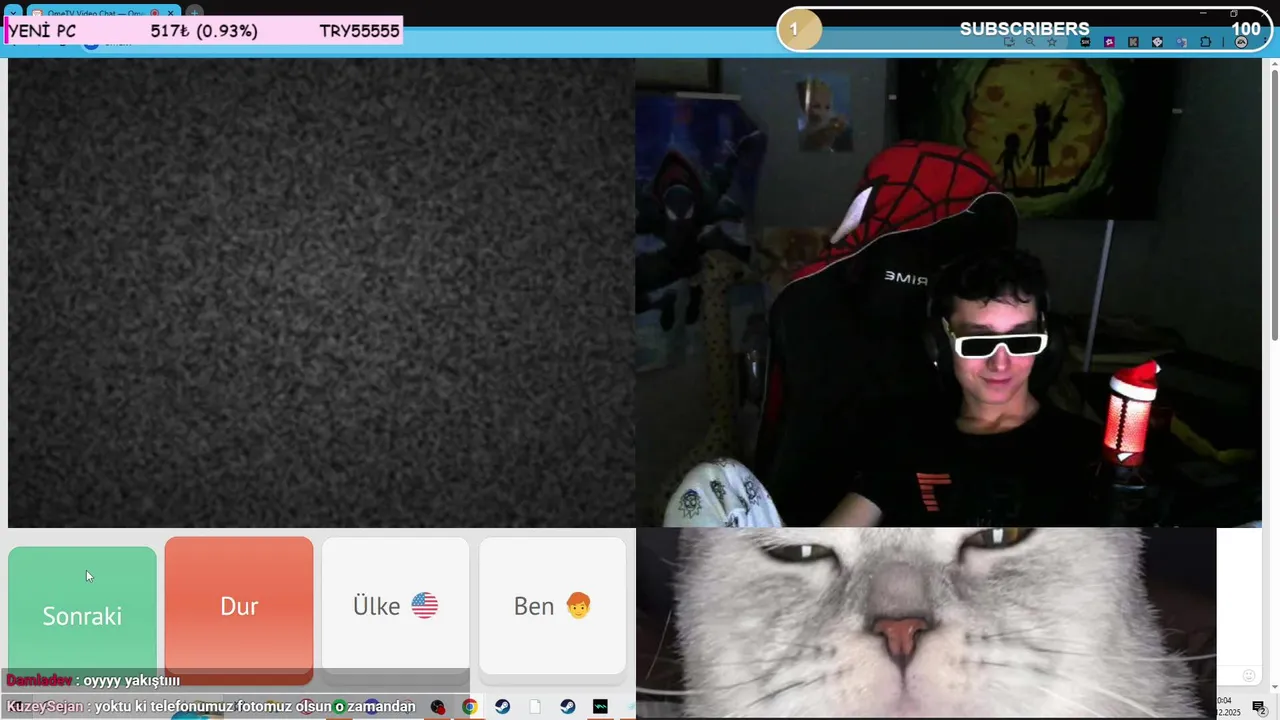Click the 'oyyyy yakıştııı' chat message
Image resolution: width=1280 pixels, height=720 pixels.
132,681
